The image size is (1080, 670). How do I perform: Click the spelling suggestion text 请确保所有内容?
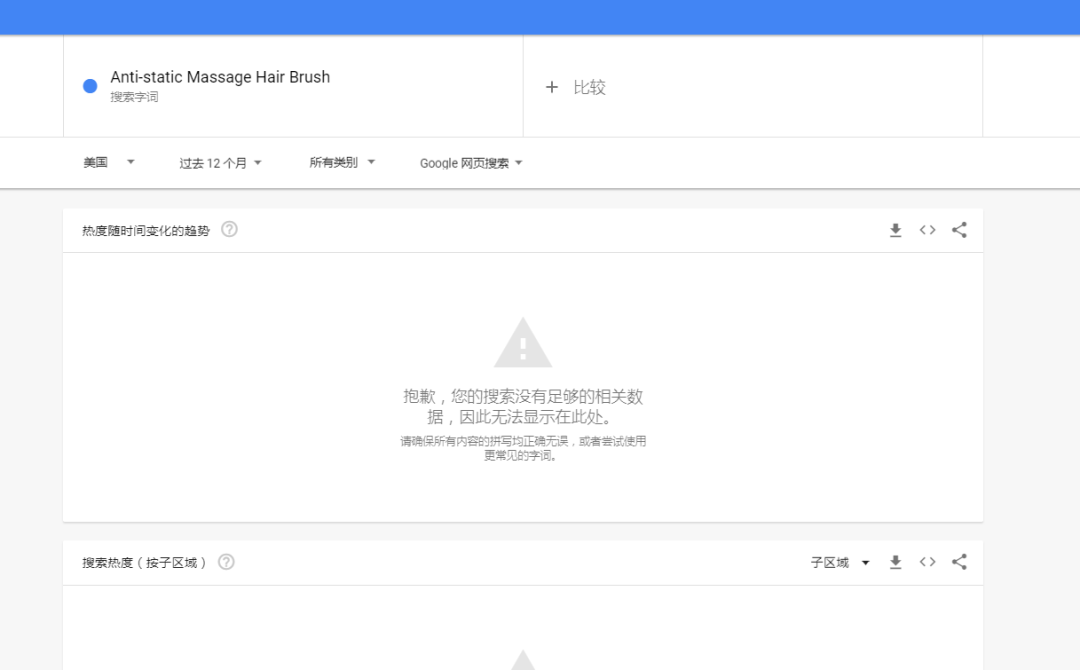(523, 448)
